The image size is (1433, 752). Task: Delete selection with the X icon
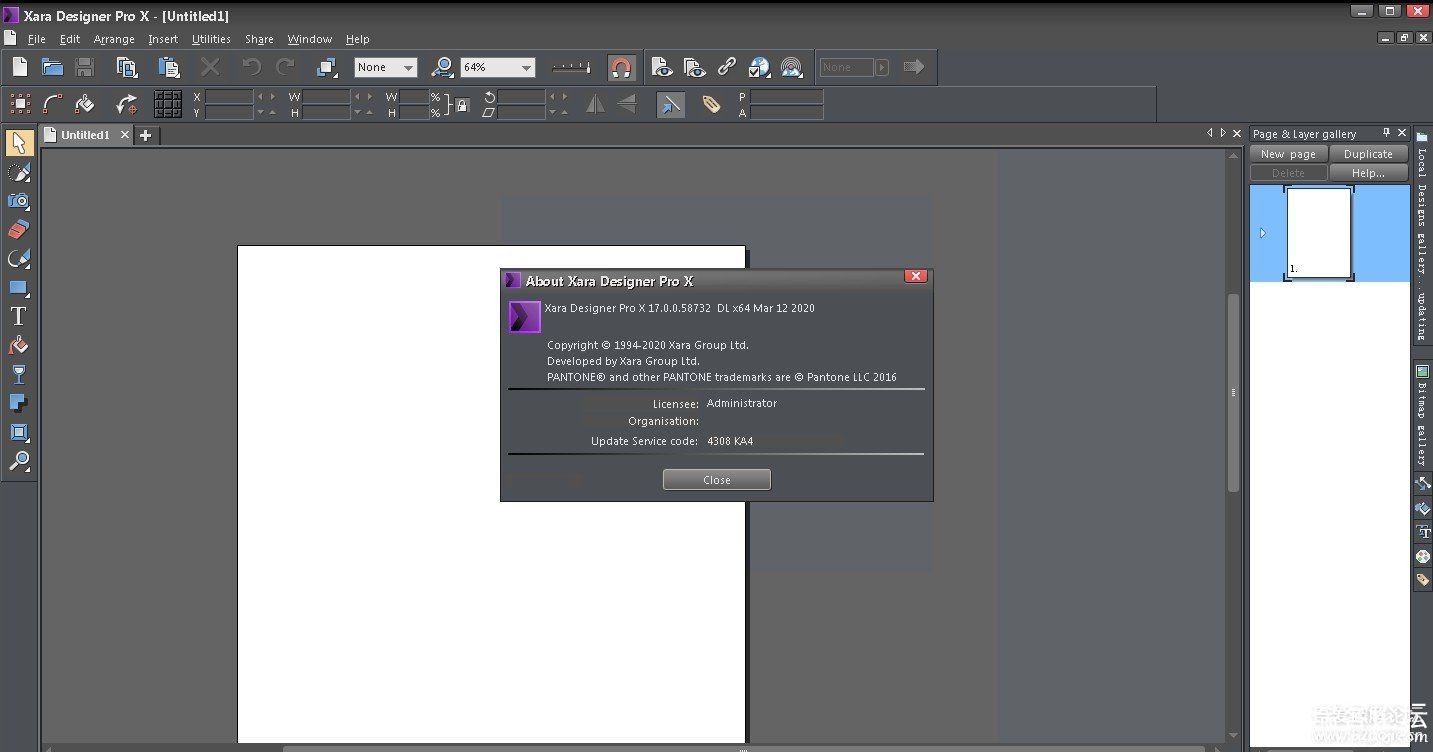pyautogui.click(x=210, y=67)
